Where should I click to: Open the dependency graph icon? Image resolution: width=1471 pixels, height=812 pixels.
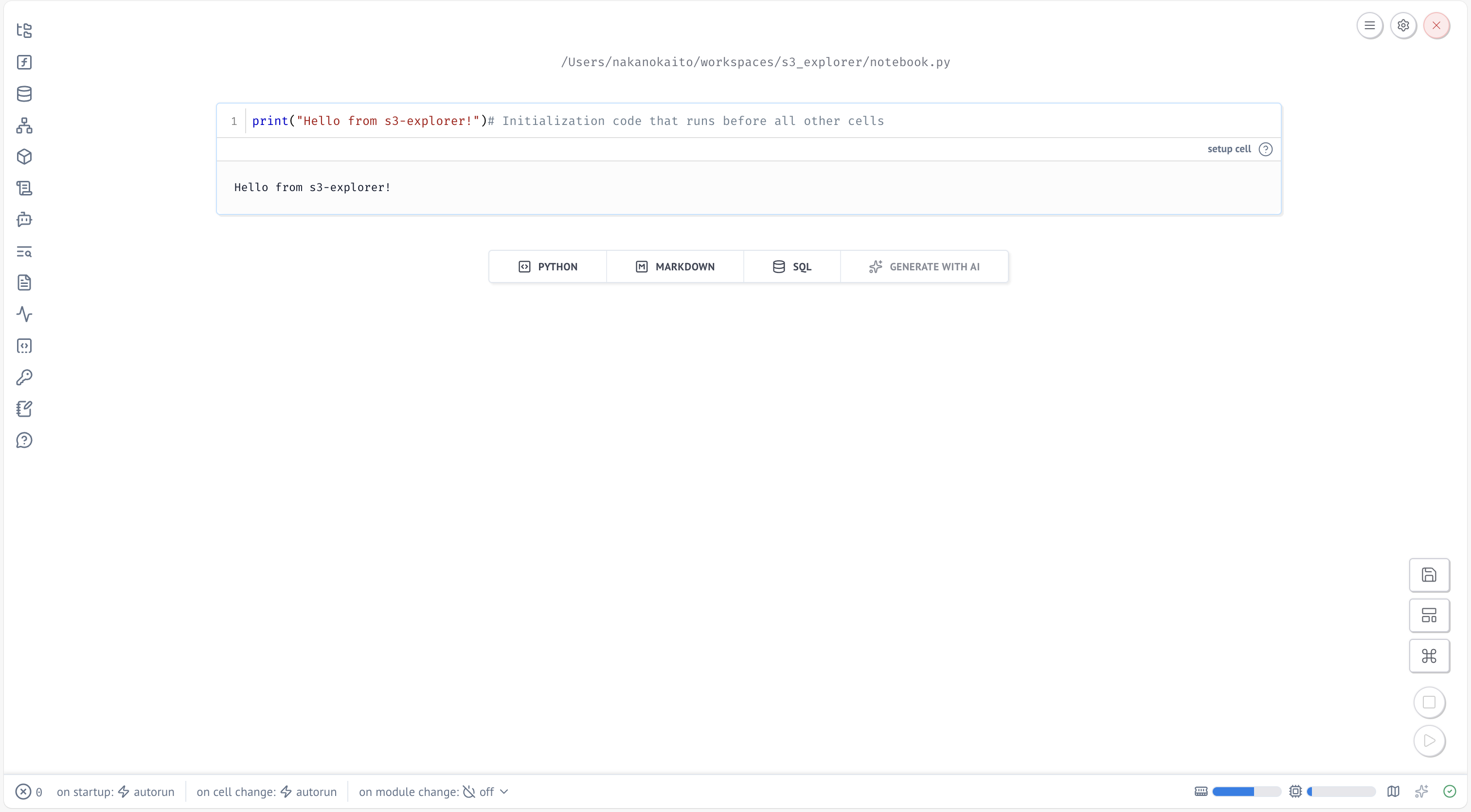point(24,125)
